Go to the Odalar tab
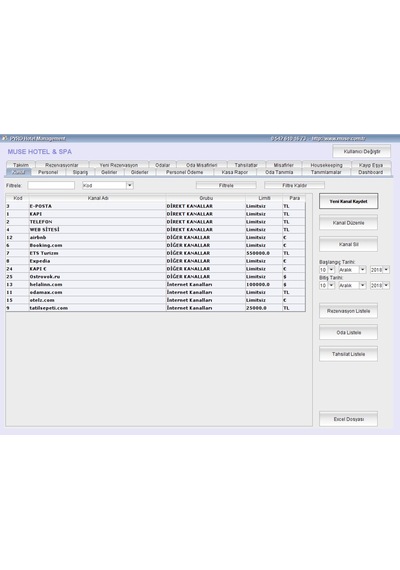 (x=163, y=165)
